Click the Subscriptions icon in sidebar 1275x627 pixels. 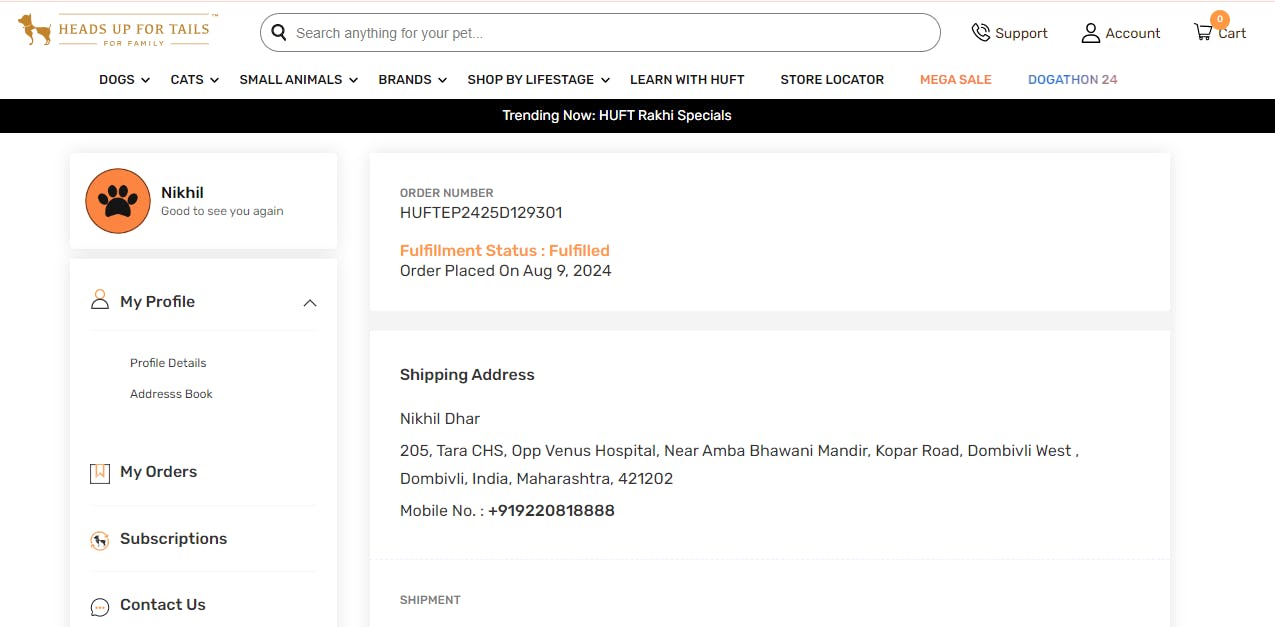pyautogui.click(x=100, y=541)
